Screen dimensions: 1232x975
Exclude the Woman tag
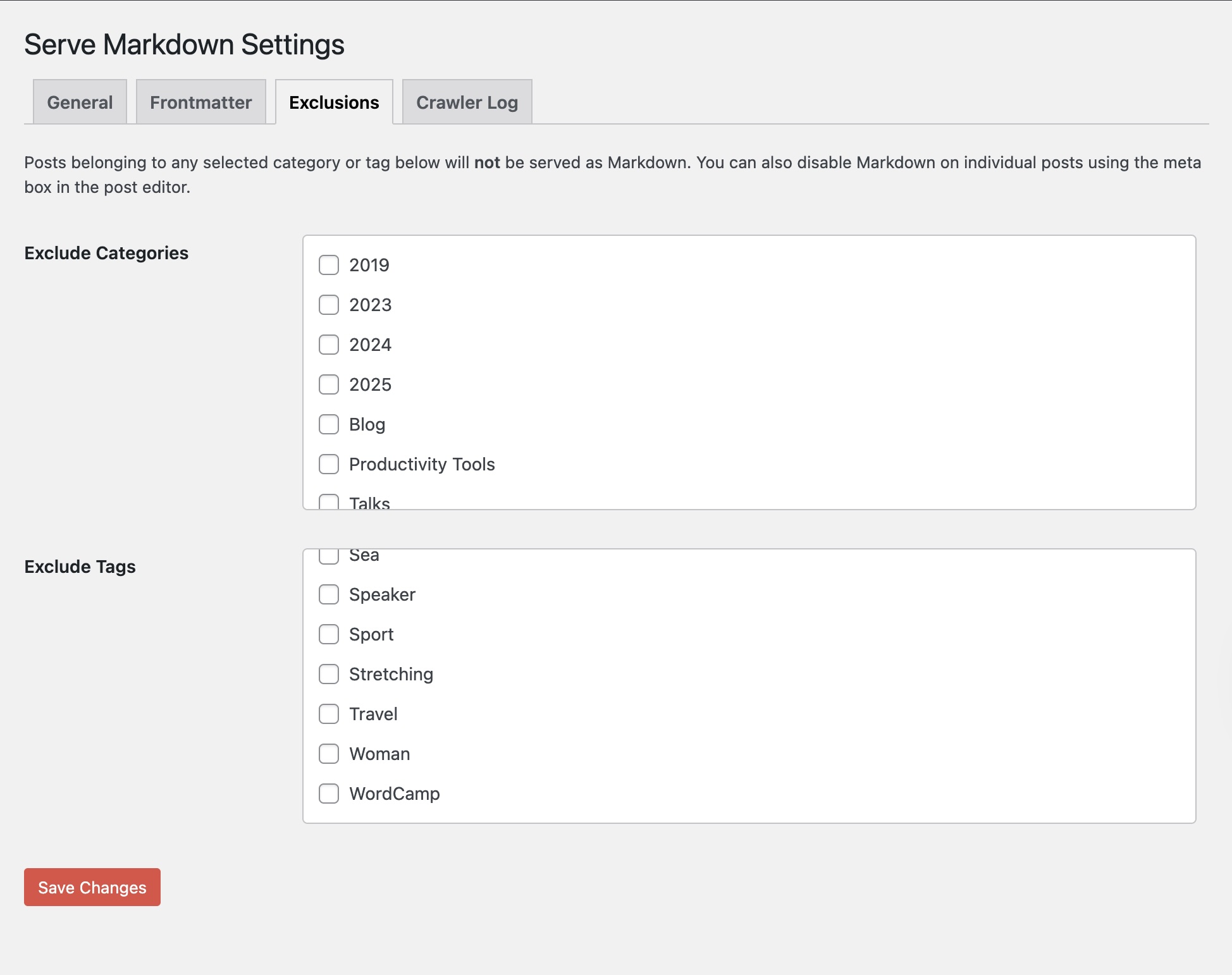[329, 754]
